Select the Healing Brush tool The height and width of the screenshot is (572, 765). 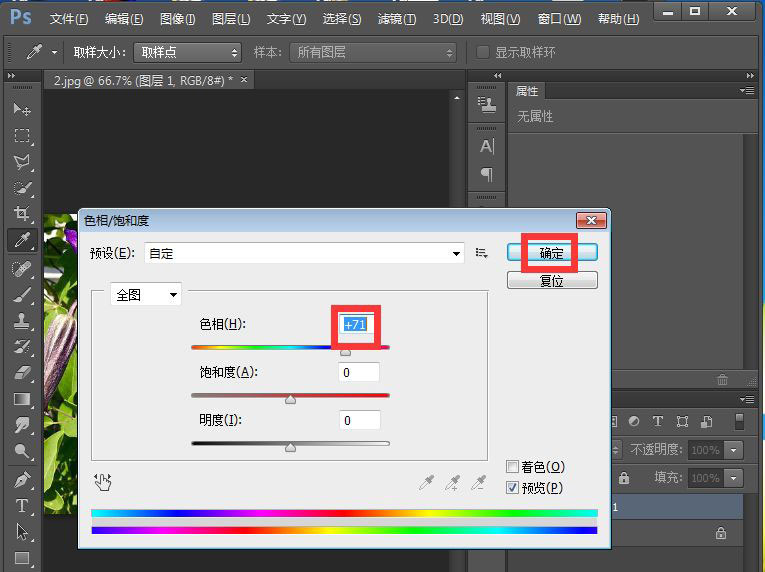point(22,269)
